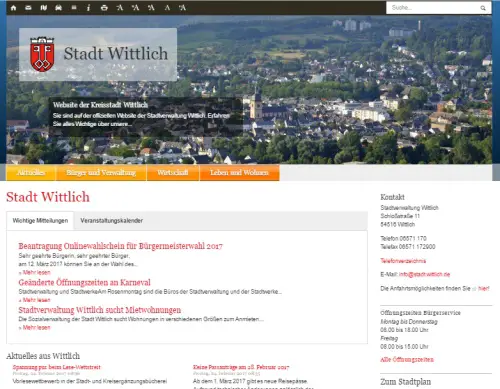The width and height of the screenshot is (500, 389).
Task: Click the Wittlich coat of arms logo
Action: tap(42, 54)
